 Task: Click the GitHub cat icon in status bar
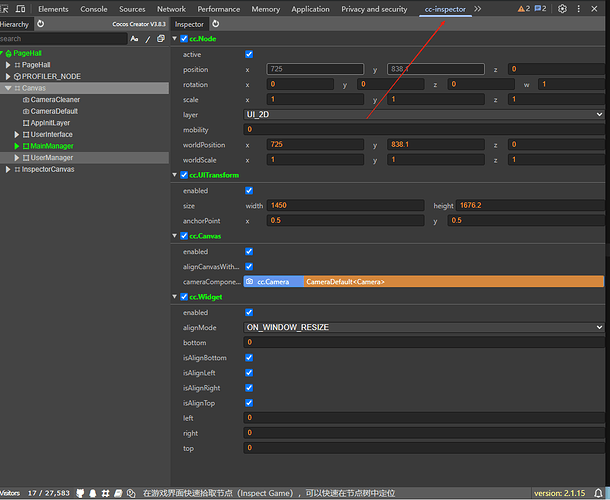80,493
